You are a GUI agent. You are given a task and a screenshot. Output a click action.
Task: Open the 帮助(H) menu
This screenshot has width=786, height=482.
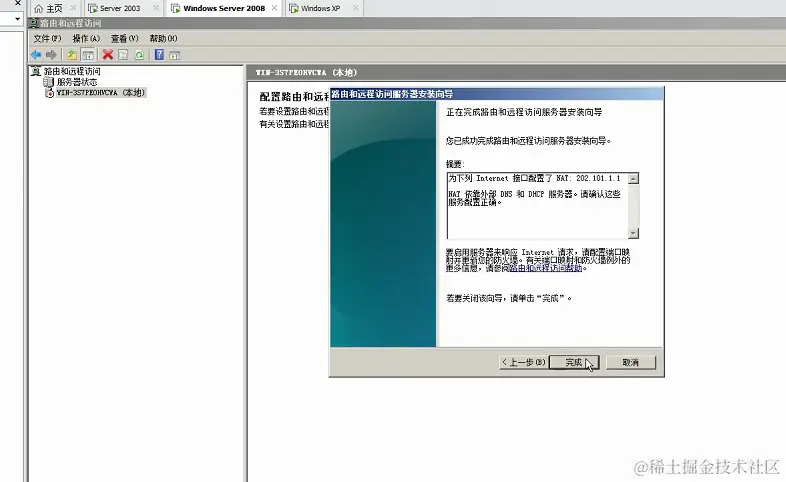tap(163, 38)
